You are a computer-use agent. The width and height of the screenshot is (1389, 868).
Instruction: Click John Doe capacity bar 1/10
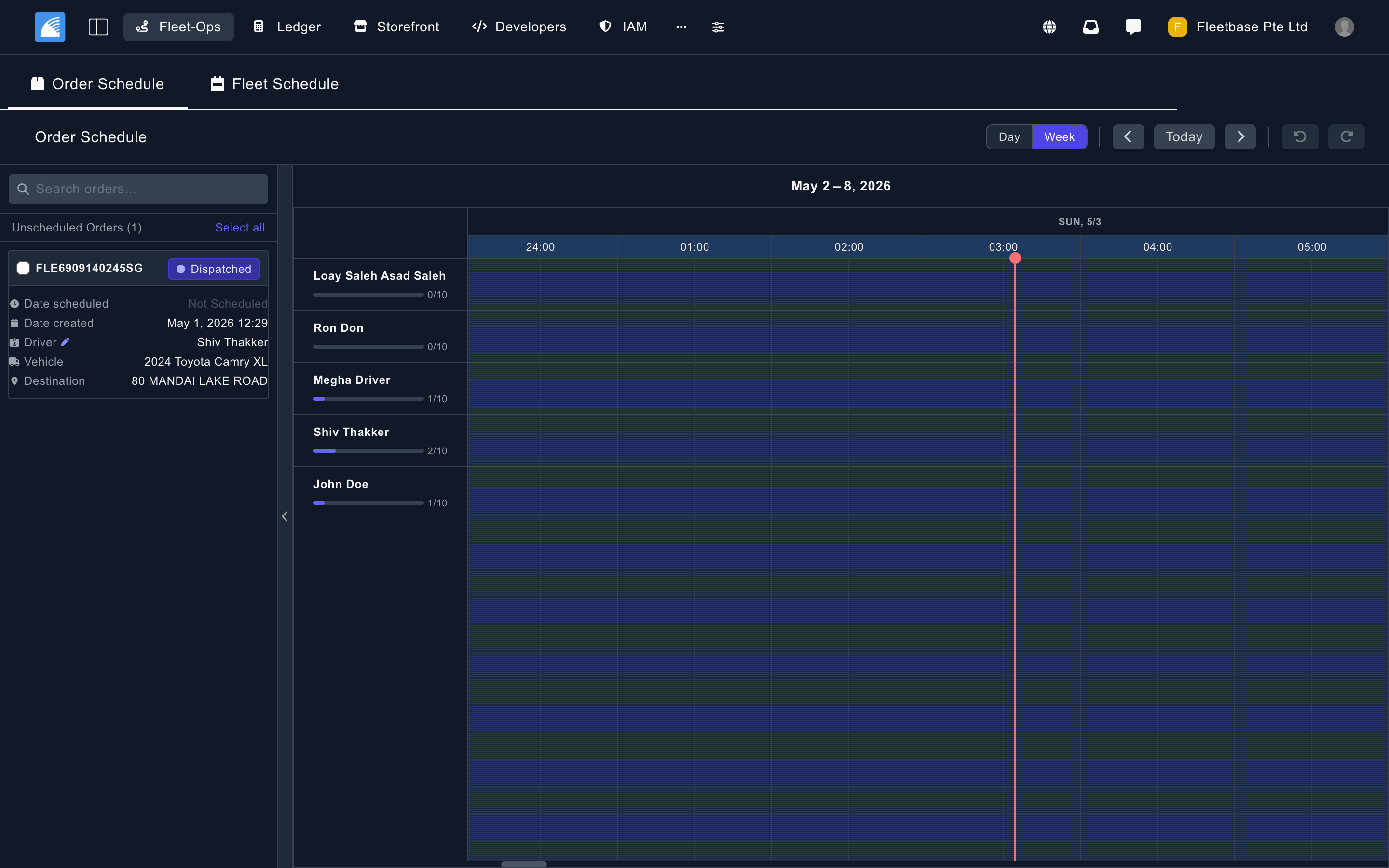pyautogui.click(x=368, y=503)
